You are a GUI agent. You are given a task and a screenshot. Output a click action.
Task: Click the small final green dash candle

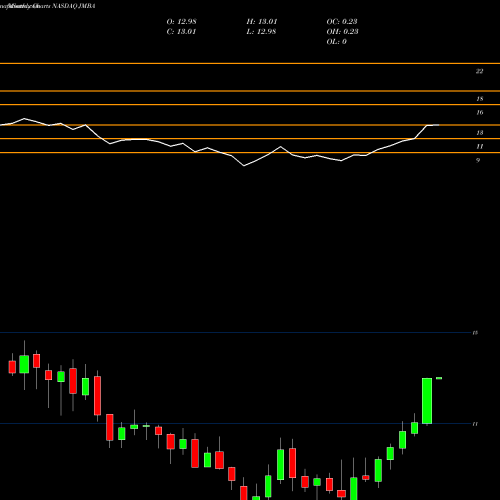point(439,378)
